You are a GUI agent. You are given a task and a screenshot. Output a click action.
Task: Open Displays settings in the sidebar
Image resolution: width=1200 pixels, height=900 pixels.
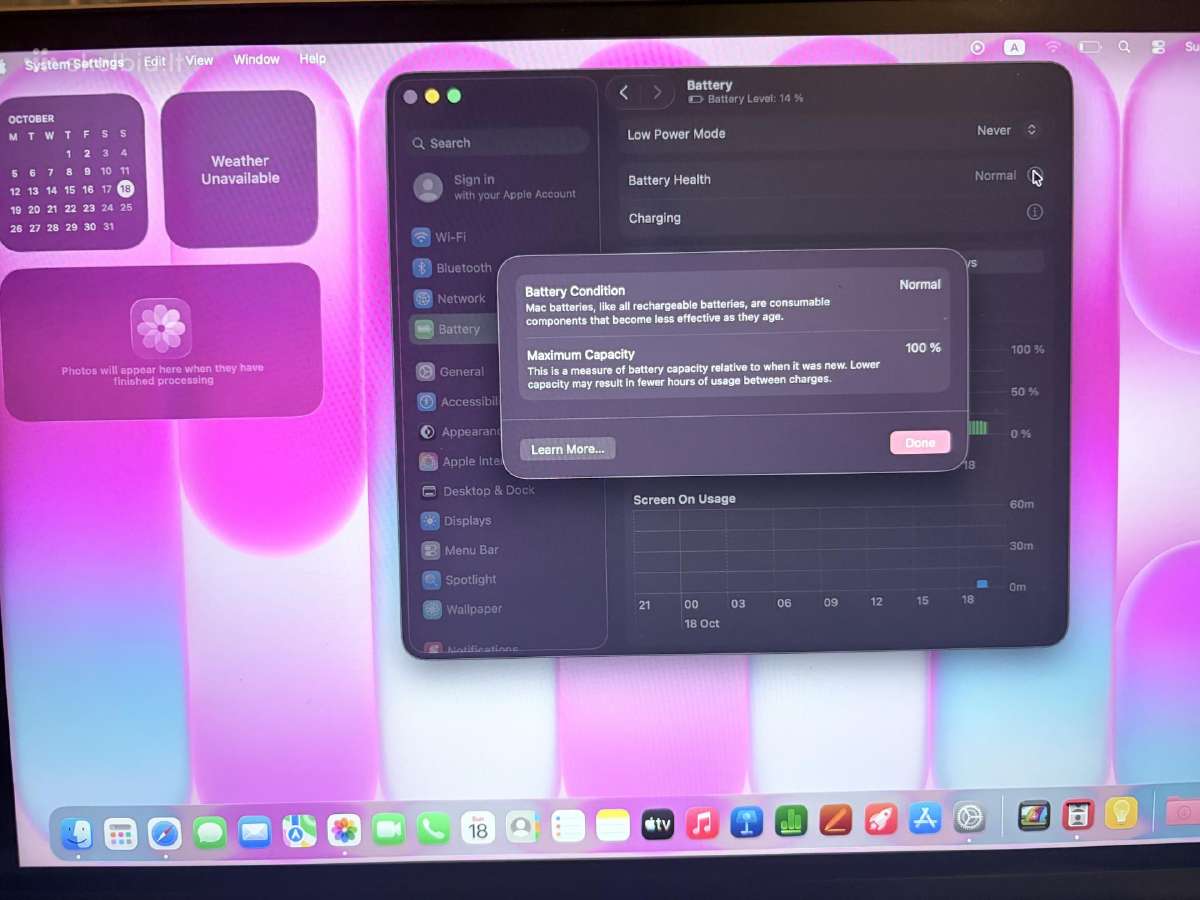coord(457,521)
